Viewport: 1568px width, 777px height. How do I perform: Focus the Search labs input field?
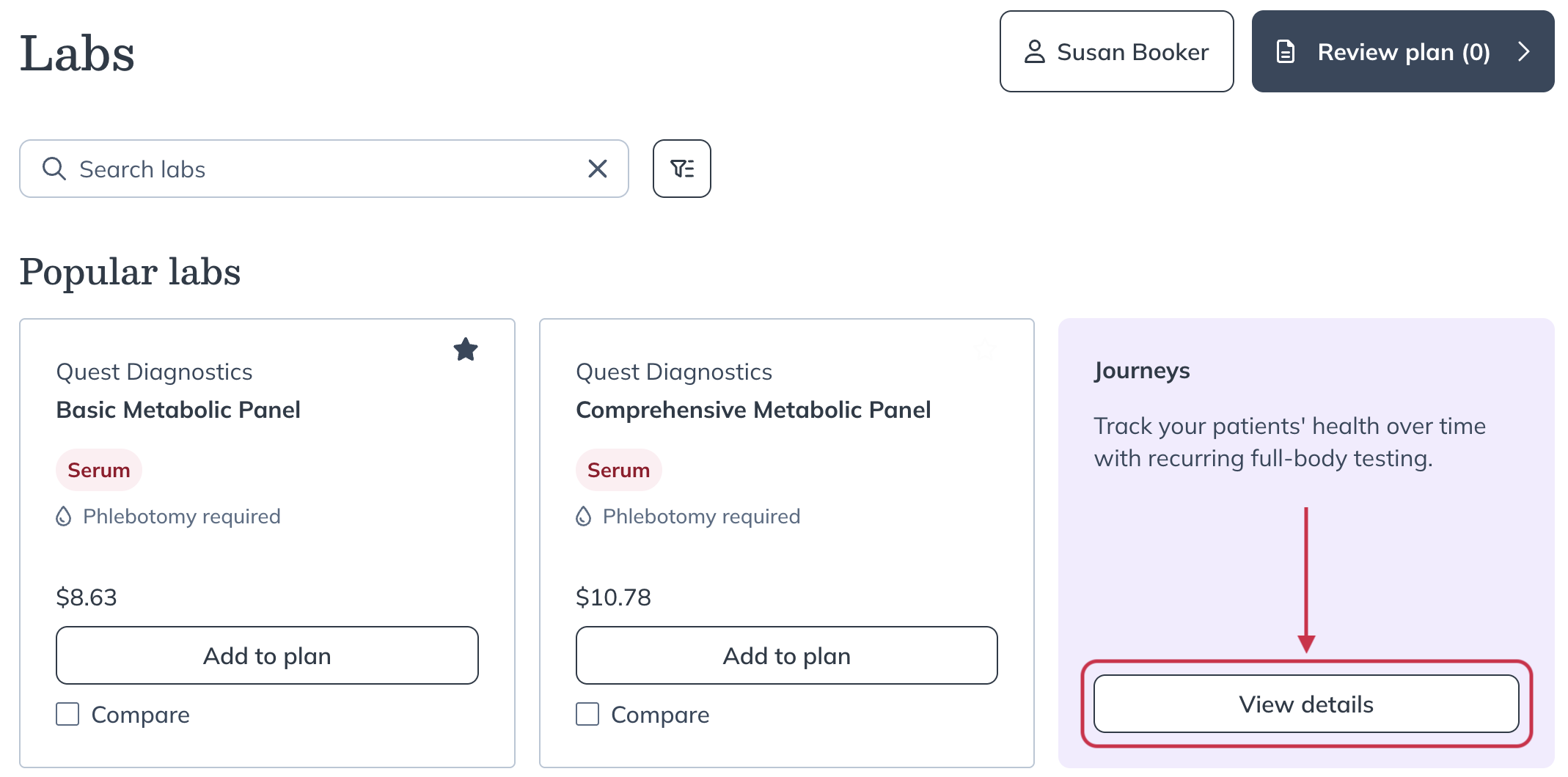324,169
